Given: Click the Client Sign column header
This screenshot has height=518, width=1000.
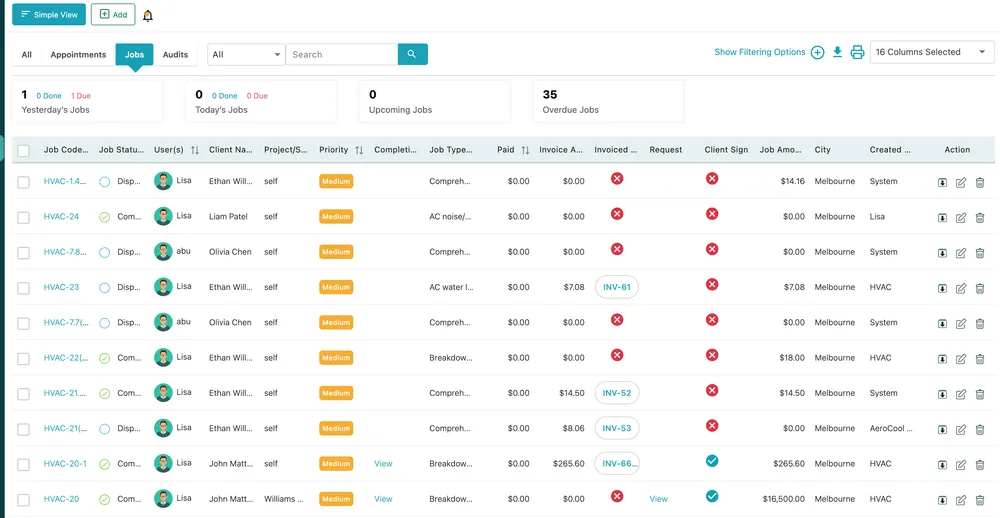Looking at the screenshot, I should (726, 150).
